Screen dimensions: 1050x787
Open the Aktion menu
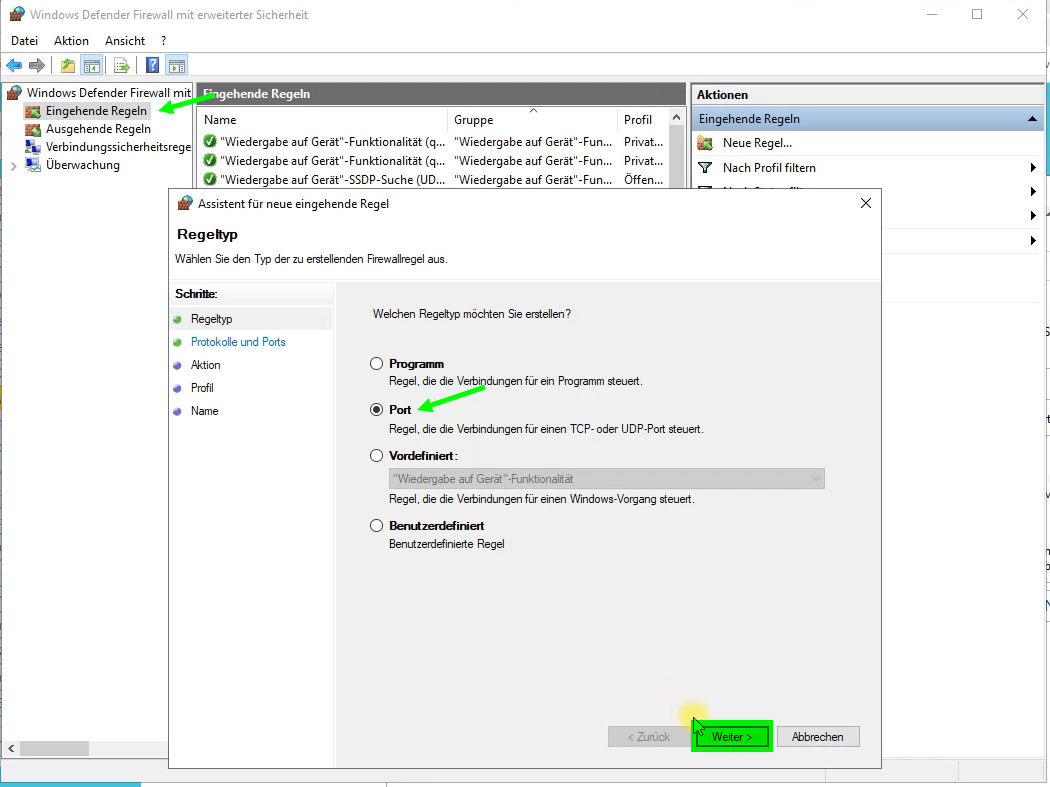coord(71,41)
